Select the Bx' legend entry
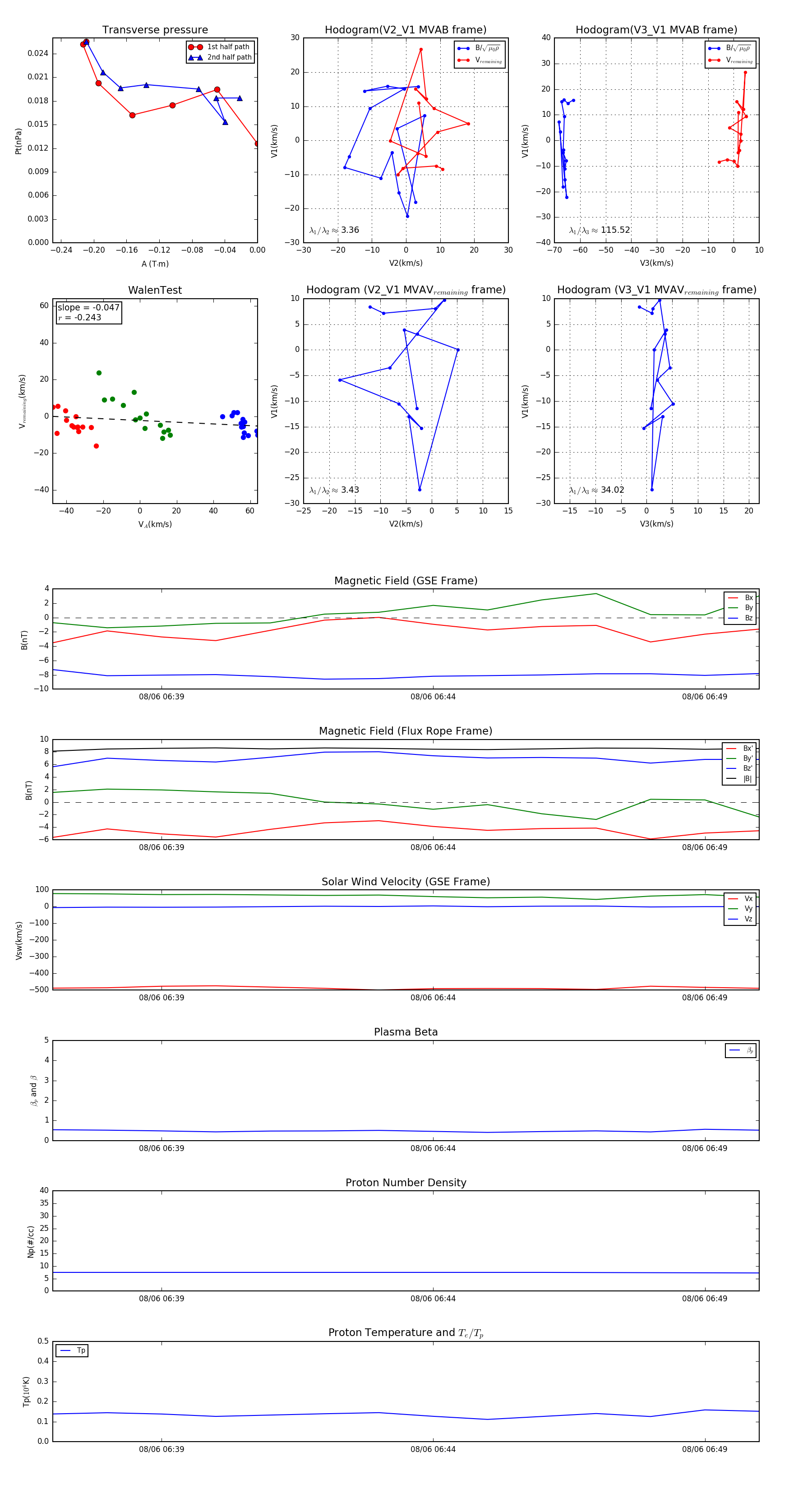812x1489 pixels. 739,748
